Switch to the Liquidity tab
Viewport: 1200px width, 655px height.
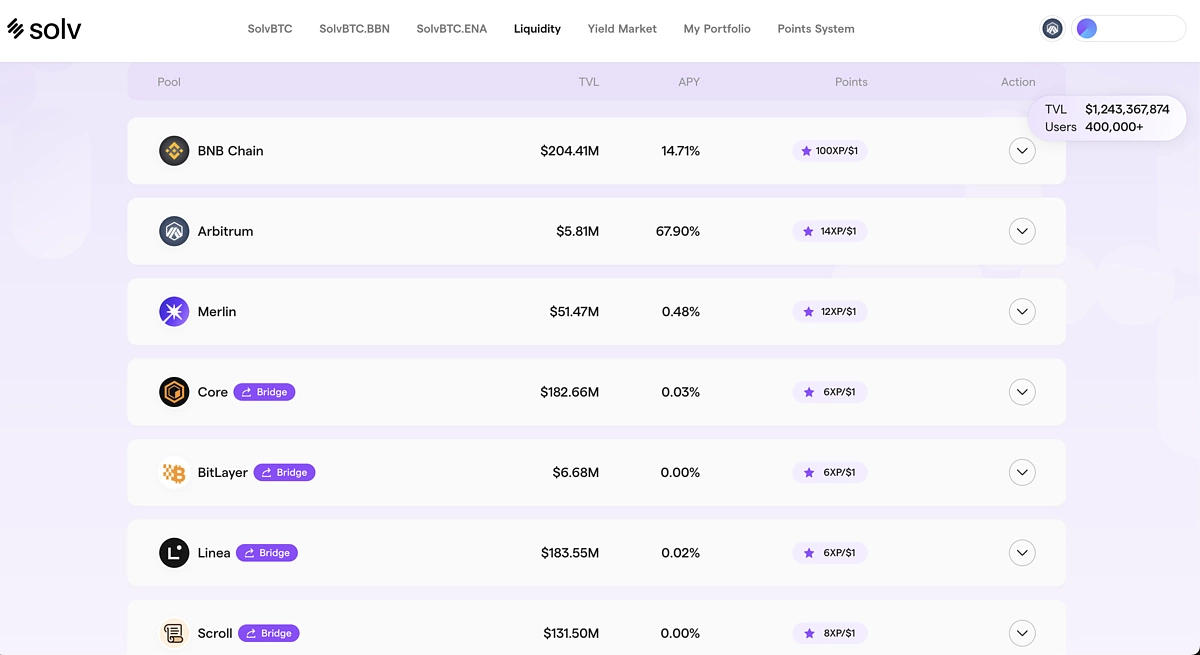click(537, 29)
